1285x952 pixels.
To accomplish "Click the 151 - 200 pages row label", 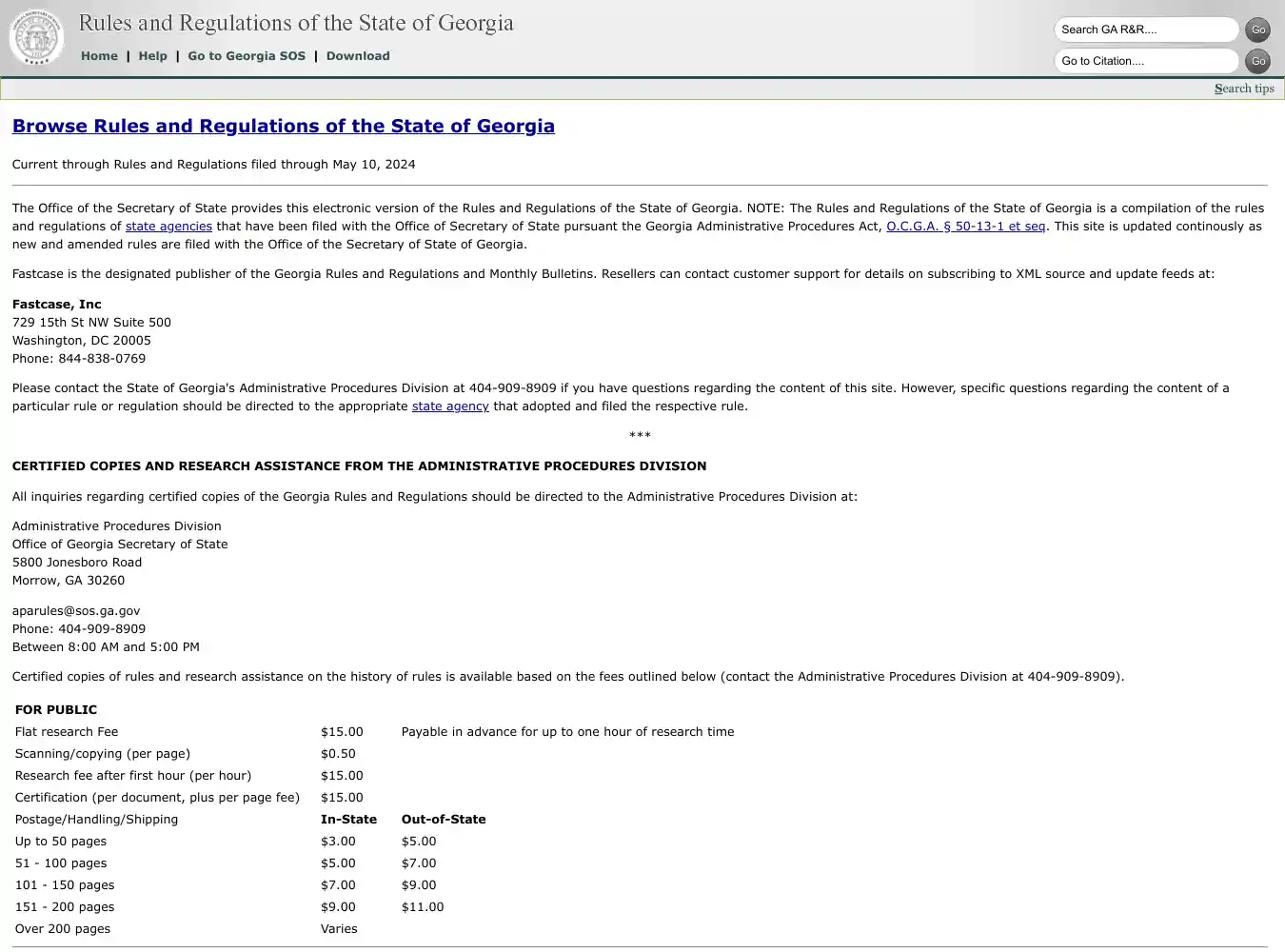I will click(x=65, y=907).
